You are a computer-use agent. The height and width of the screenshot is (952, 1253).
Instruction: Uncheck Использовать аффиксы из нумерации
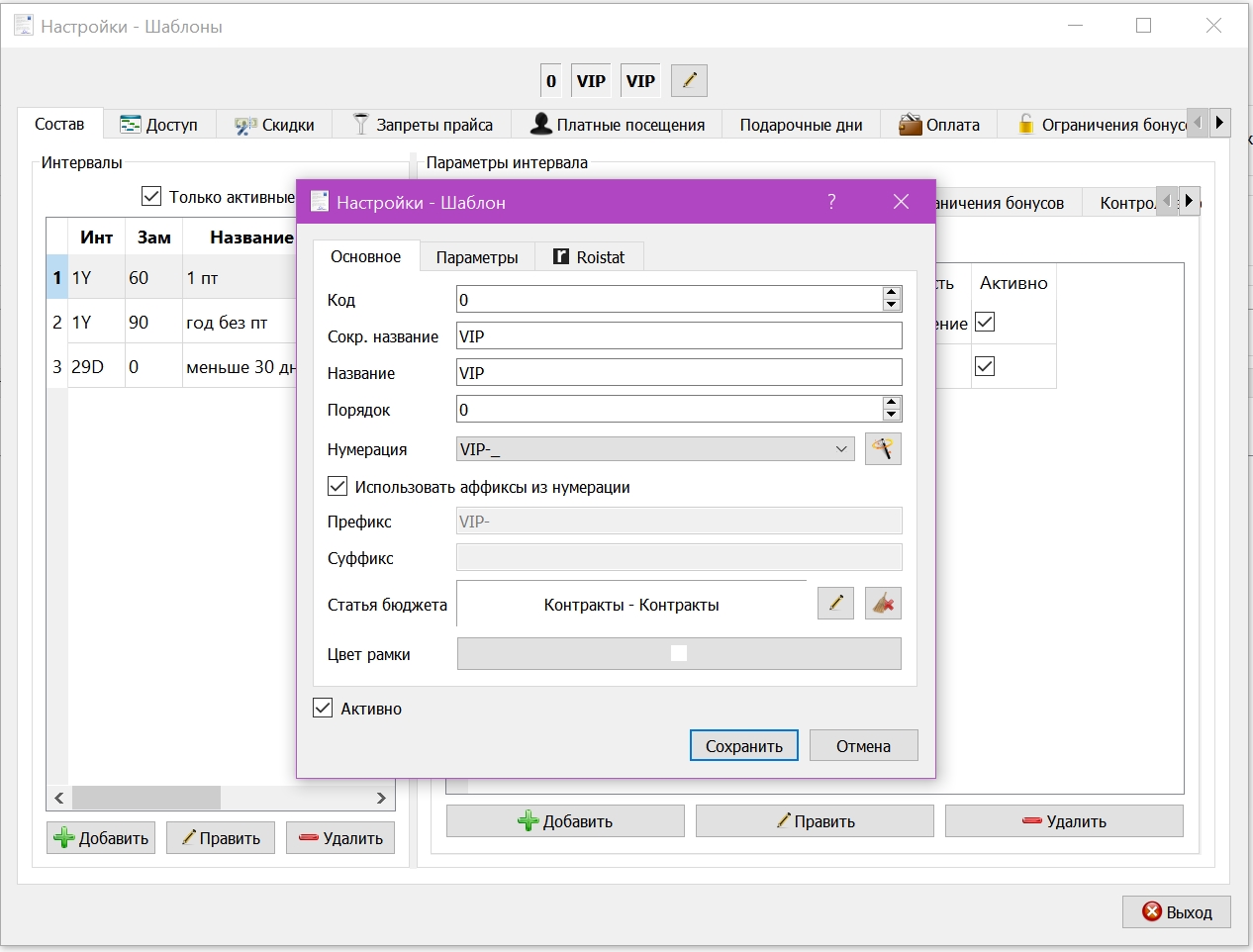[337, 486]
